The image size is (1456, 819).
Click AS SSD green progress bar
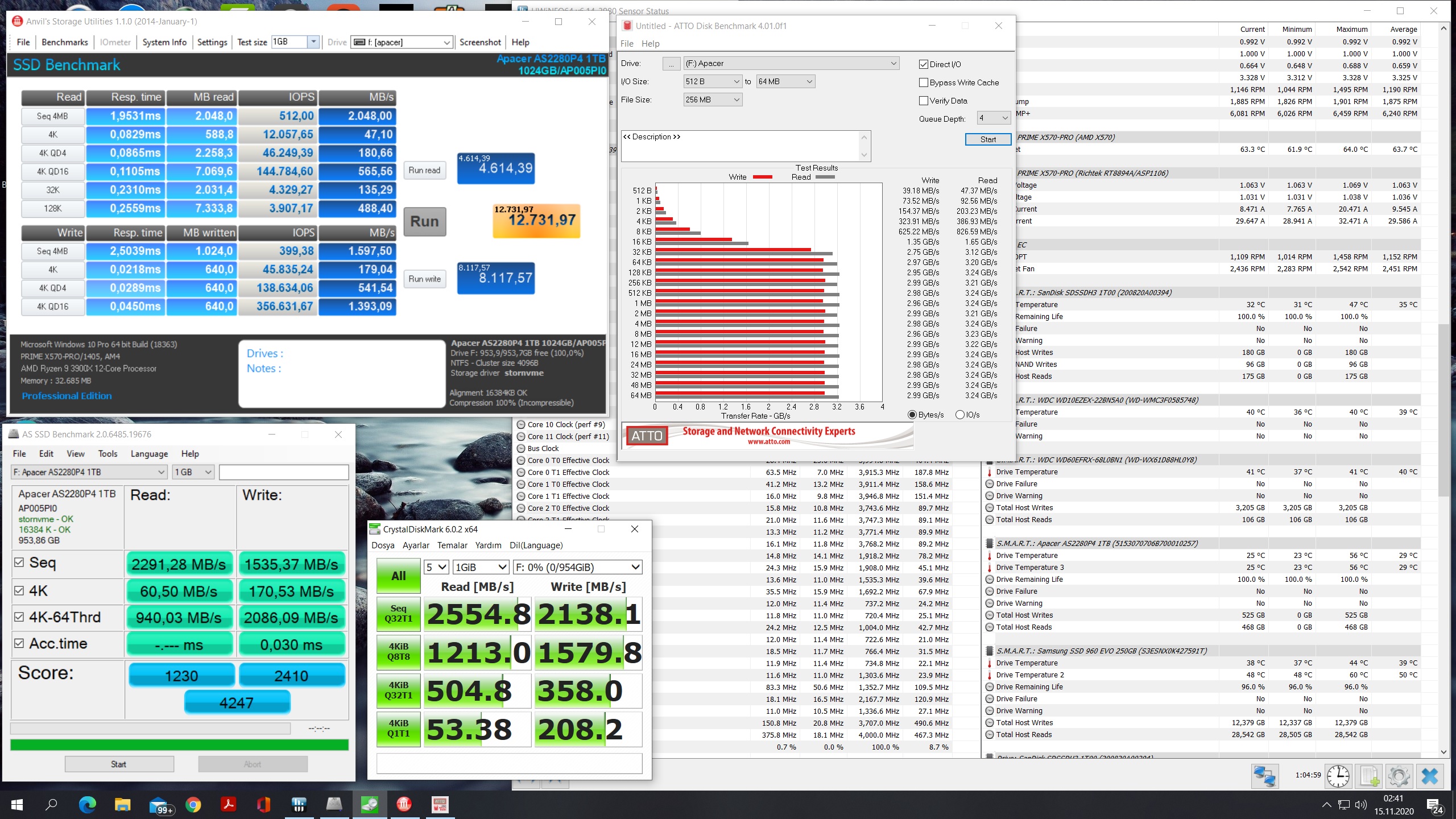[179, 744]
